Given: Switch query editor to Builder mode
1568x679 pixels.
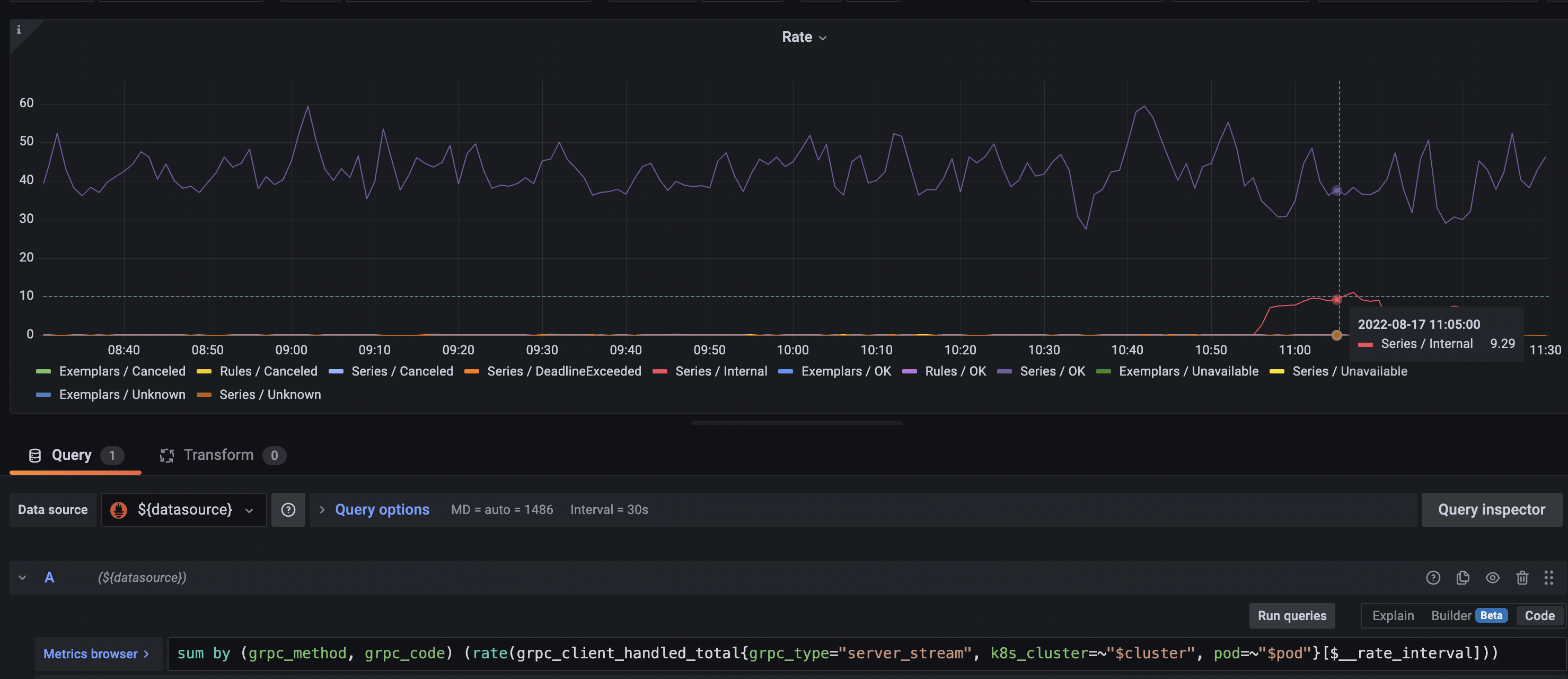Looking at the screenshot, I should pyautogui.click(x=1450, y=616).
